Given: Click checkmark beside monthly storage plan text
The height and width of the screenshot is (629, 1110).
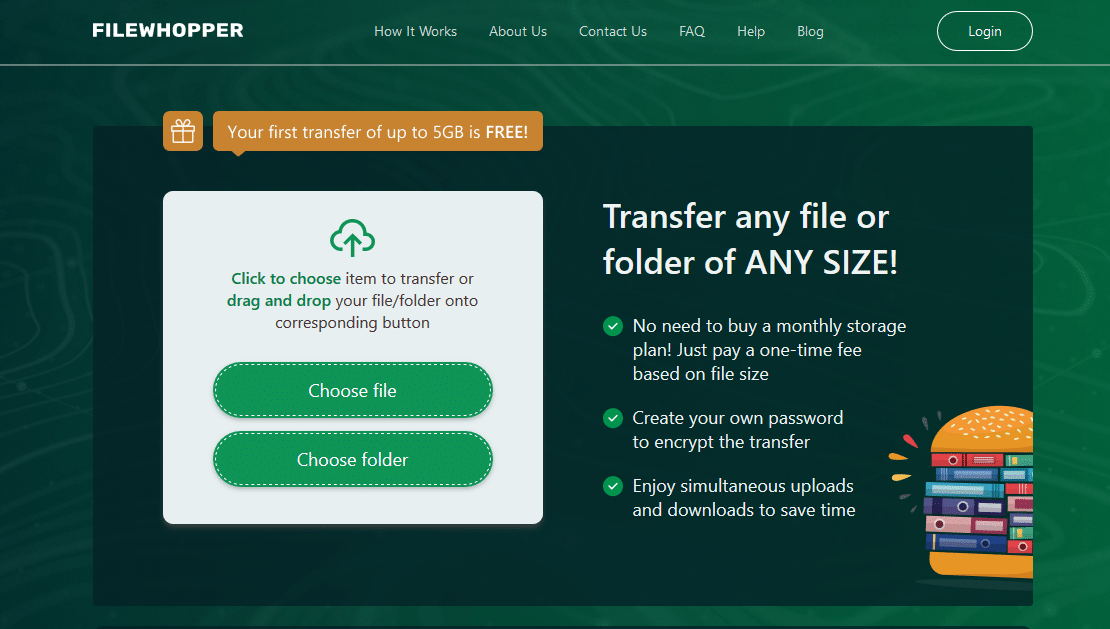Looking at the screenshot, I should coord(613,326).
